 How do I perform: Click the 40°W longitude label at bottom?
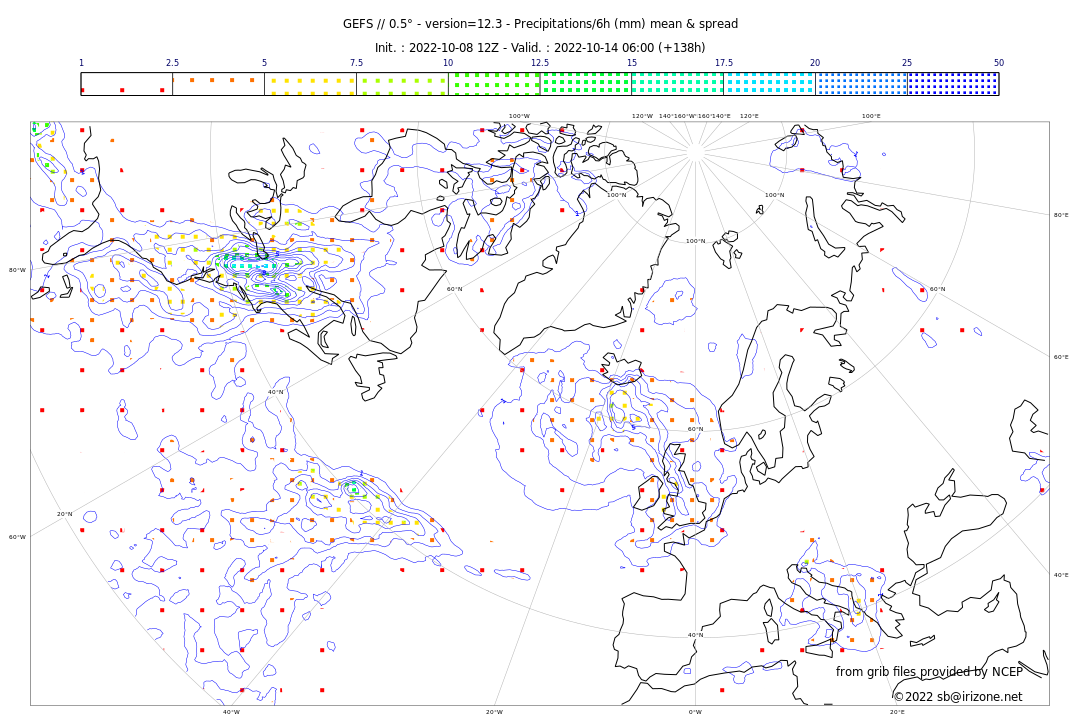[x=231, y=712]
